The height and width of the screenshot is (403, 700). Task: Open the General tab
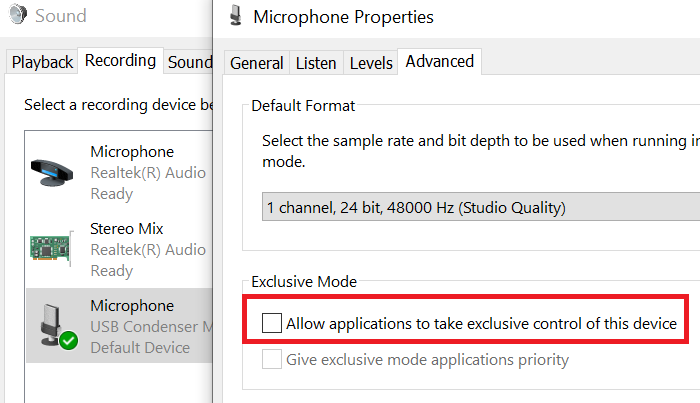click(x=256, y=63)
